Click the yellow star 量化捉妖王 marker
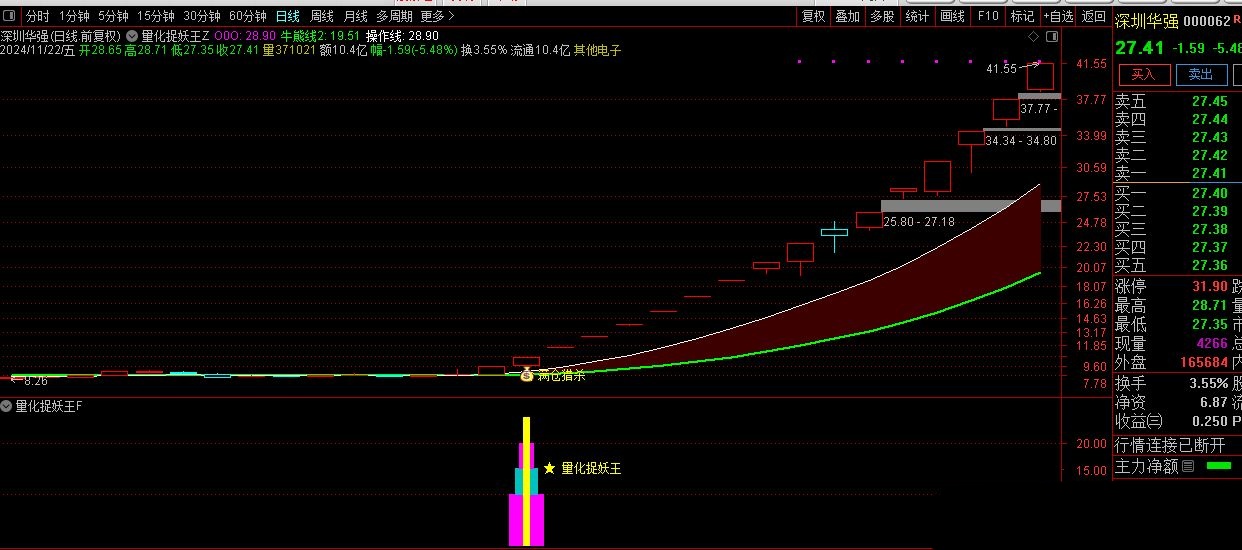Viewport: 1242px width, 550px height. point(549,468)
